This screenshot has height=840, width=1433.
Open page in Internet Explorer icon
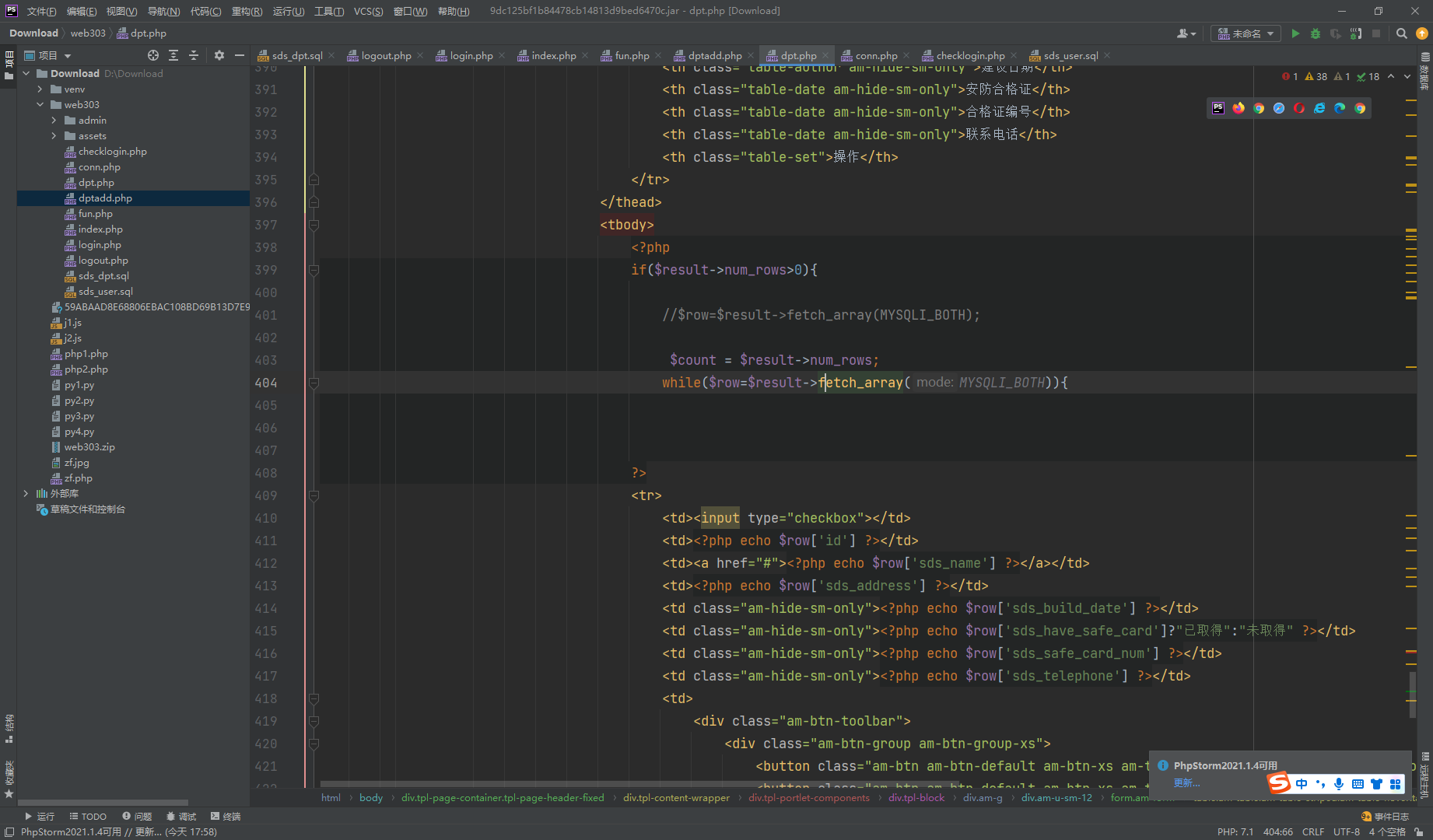click(x=1319, y=108)
